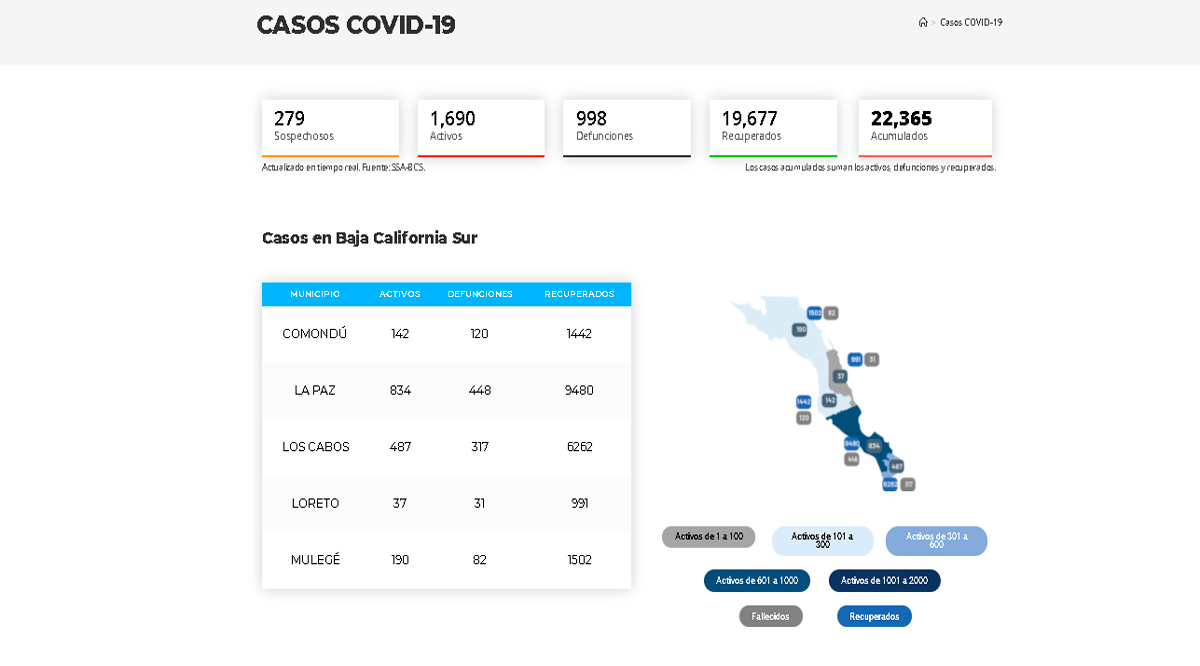Toggle the Fallecidos legend pill
The width and height of the screenshot is (1200, 666).
point(770,616)
